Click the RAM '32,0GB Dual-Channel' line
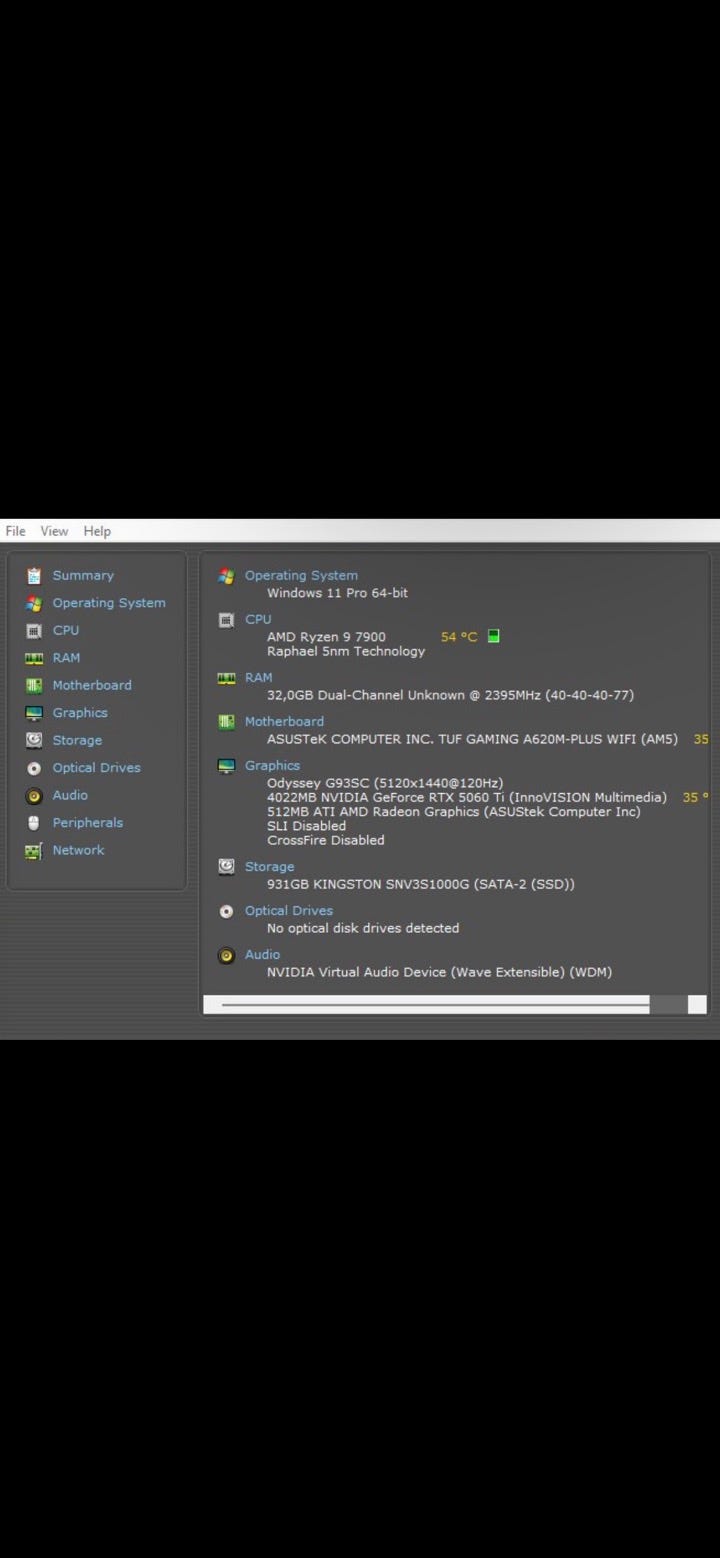 [450, 695]
